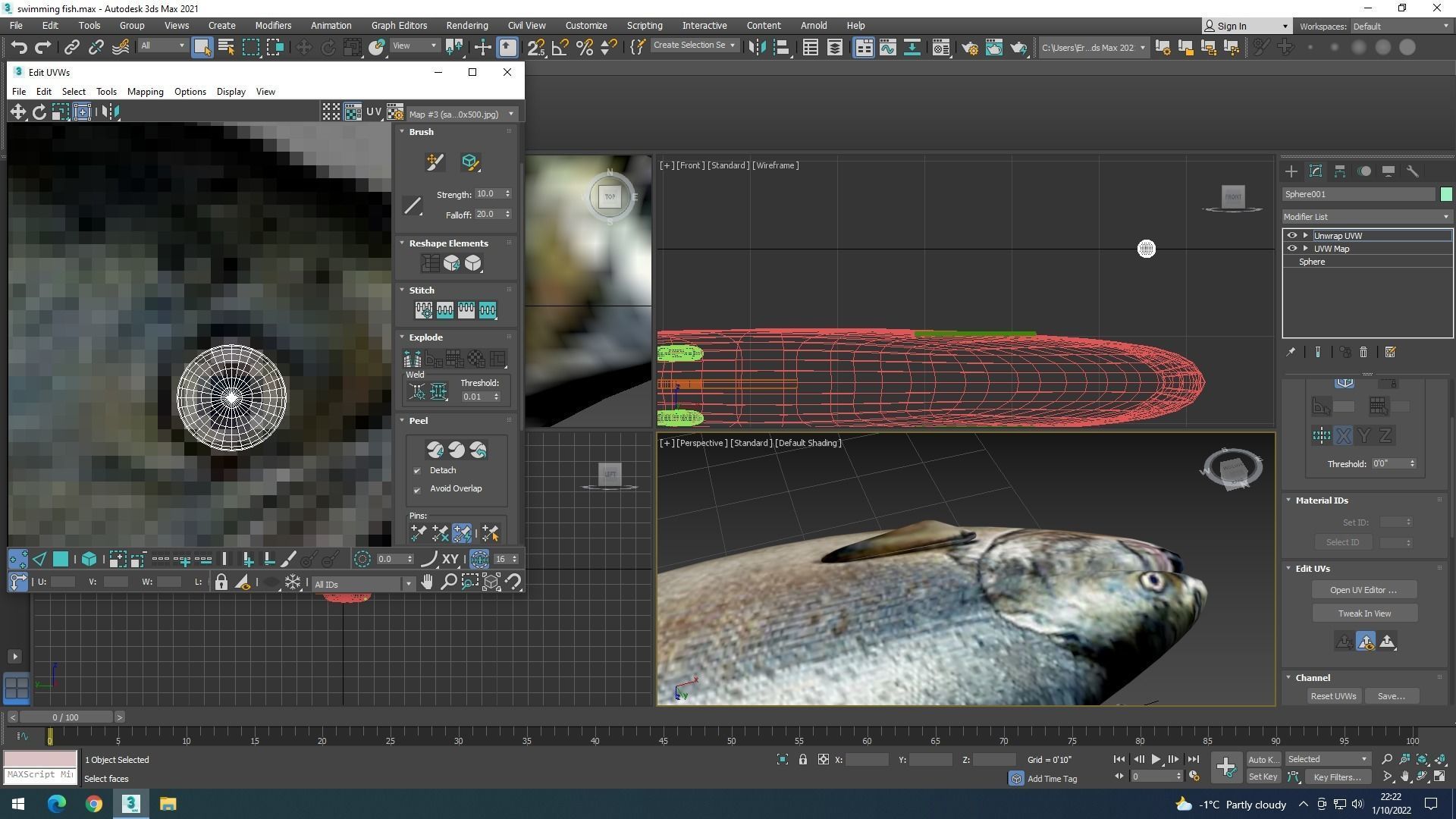Click the Weld target icon in Explode rollout
The image size is (1456, 819).
(416, 391)
